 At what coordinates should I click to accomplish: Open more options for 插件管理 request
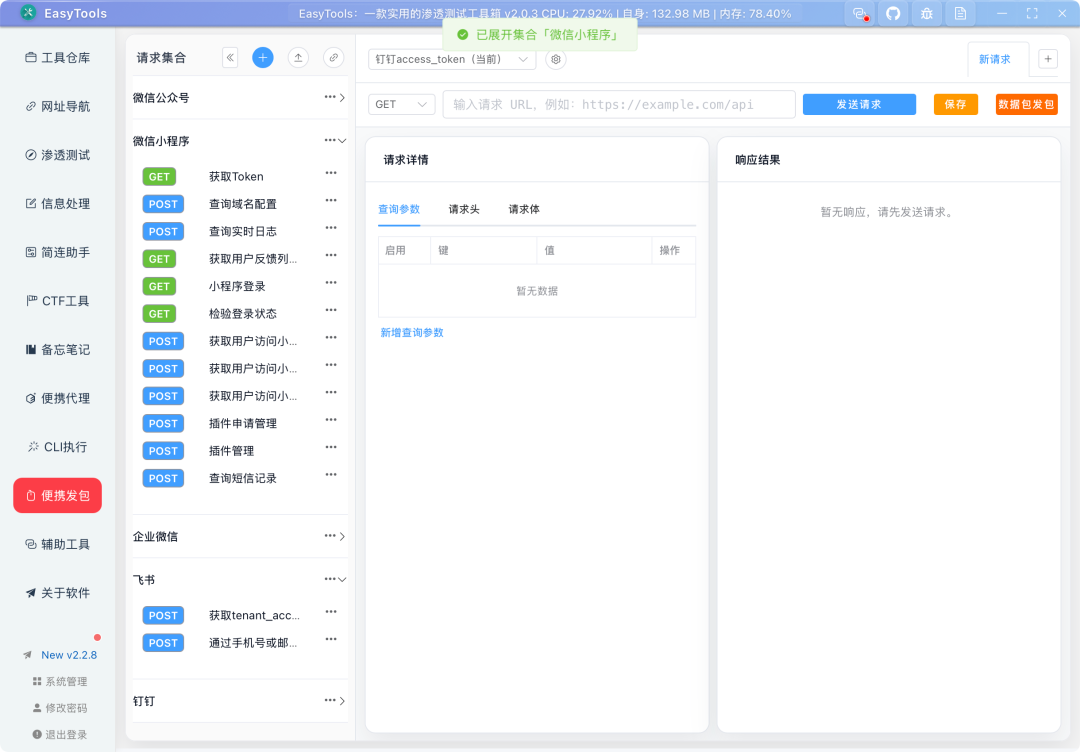tap(331, 448)
